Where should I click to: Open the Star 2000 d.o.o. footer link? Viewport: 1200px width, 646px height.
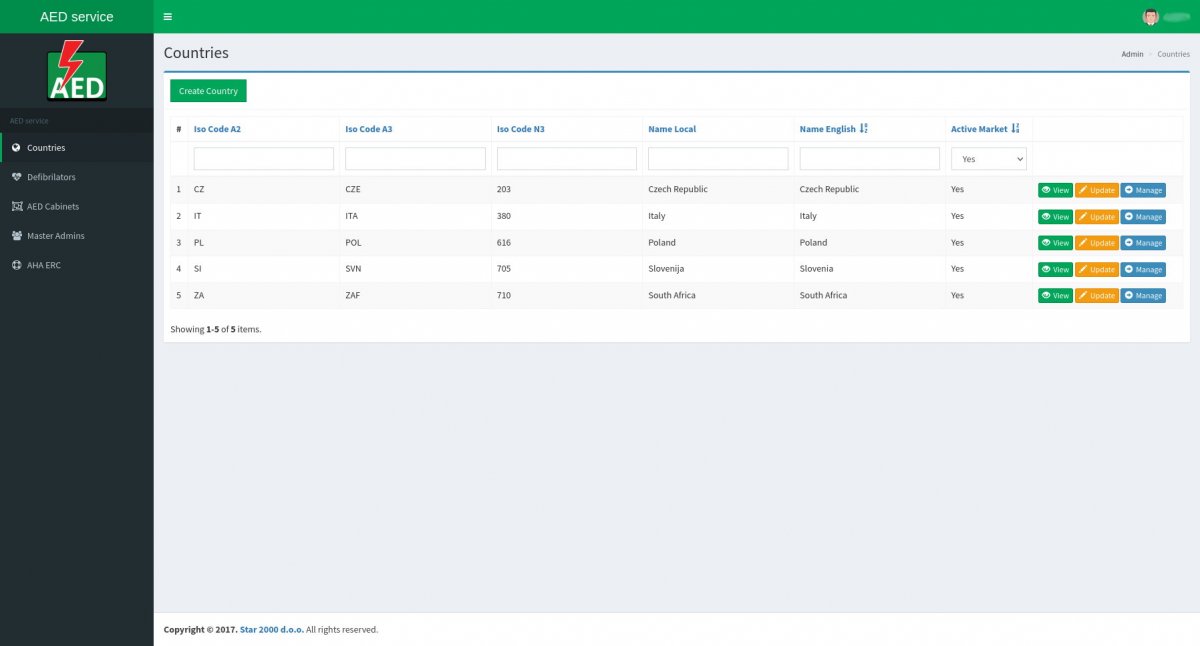[x=271, y=630]
